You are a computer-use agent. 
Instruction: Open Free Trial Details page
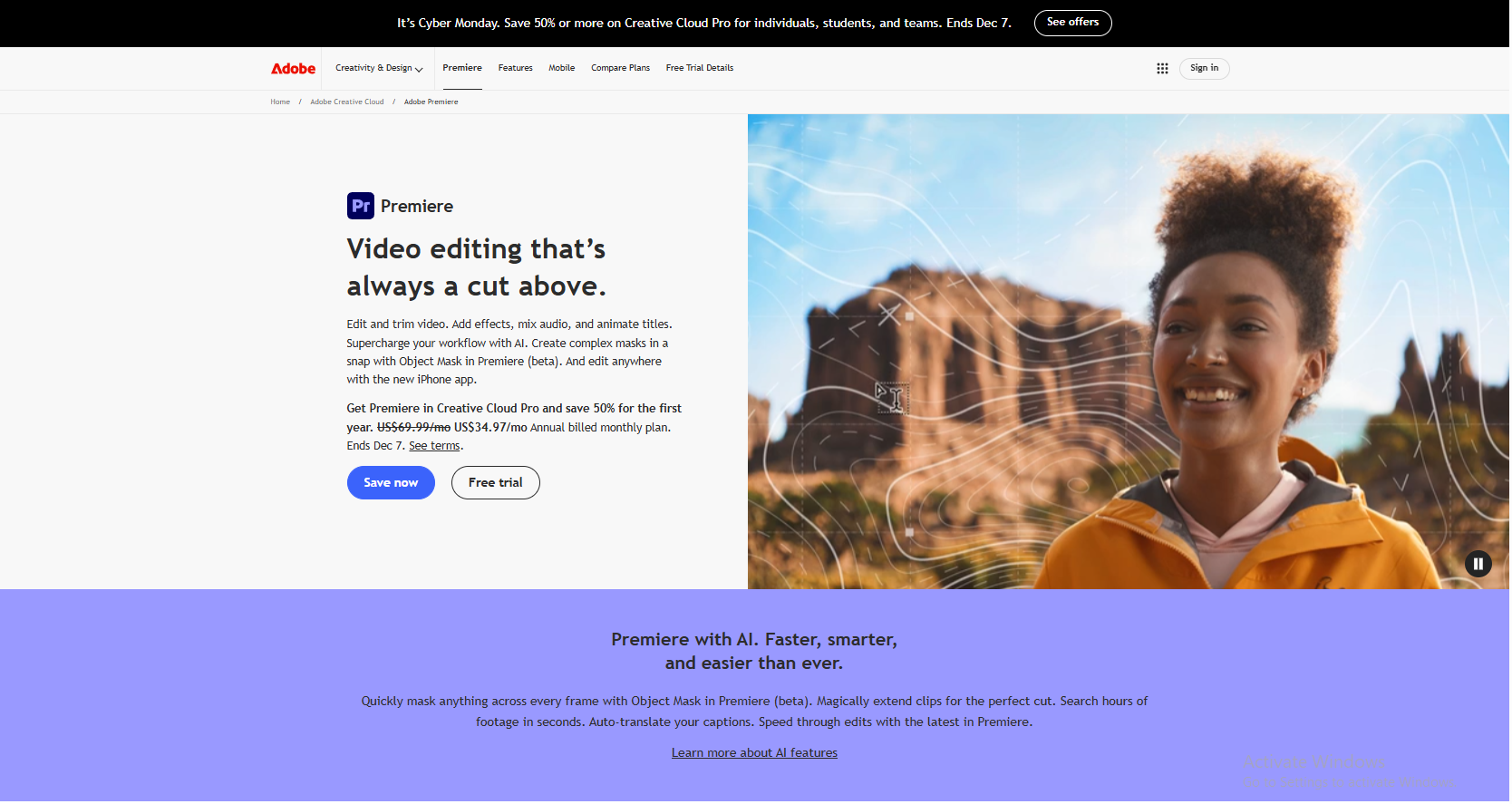(699, 68)
